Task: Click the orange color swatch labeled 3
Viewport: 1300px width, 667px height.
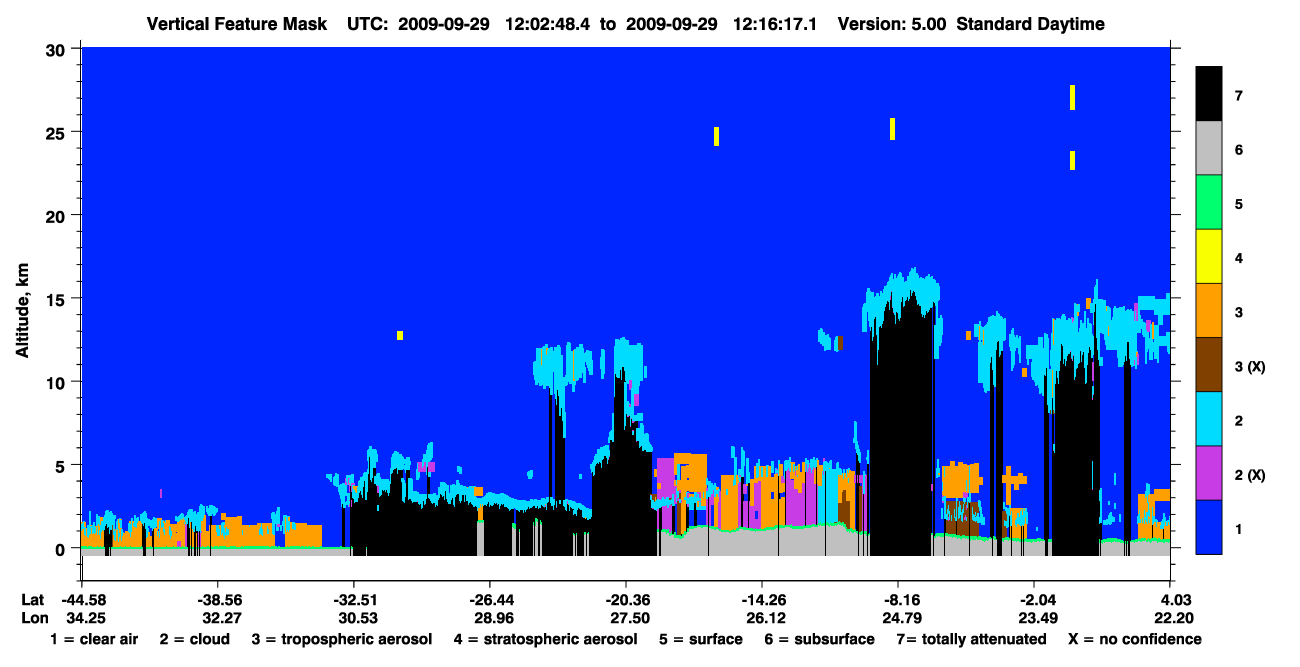Action: point(1209,311)
